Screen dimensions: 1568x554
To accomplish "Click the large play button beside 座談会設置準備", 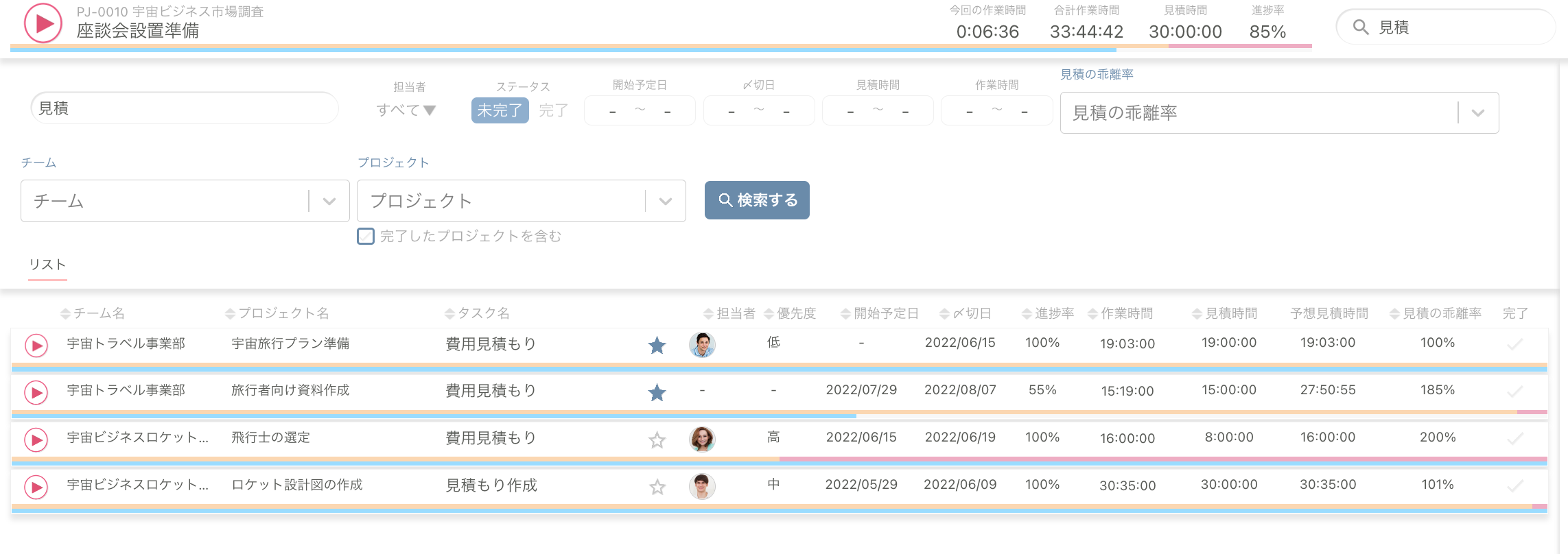I will click(x=43, y=23).
